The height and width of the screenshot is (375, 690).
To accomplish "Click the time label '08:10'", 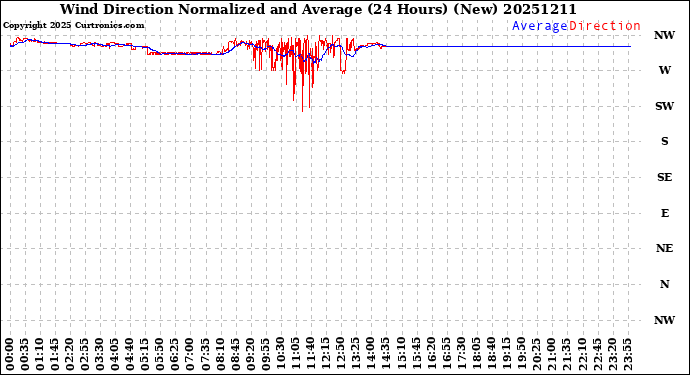I will coord(220,355).
